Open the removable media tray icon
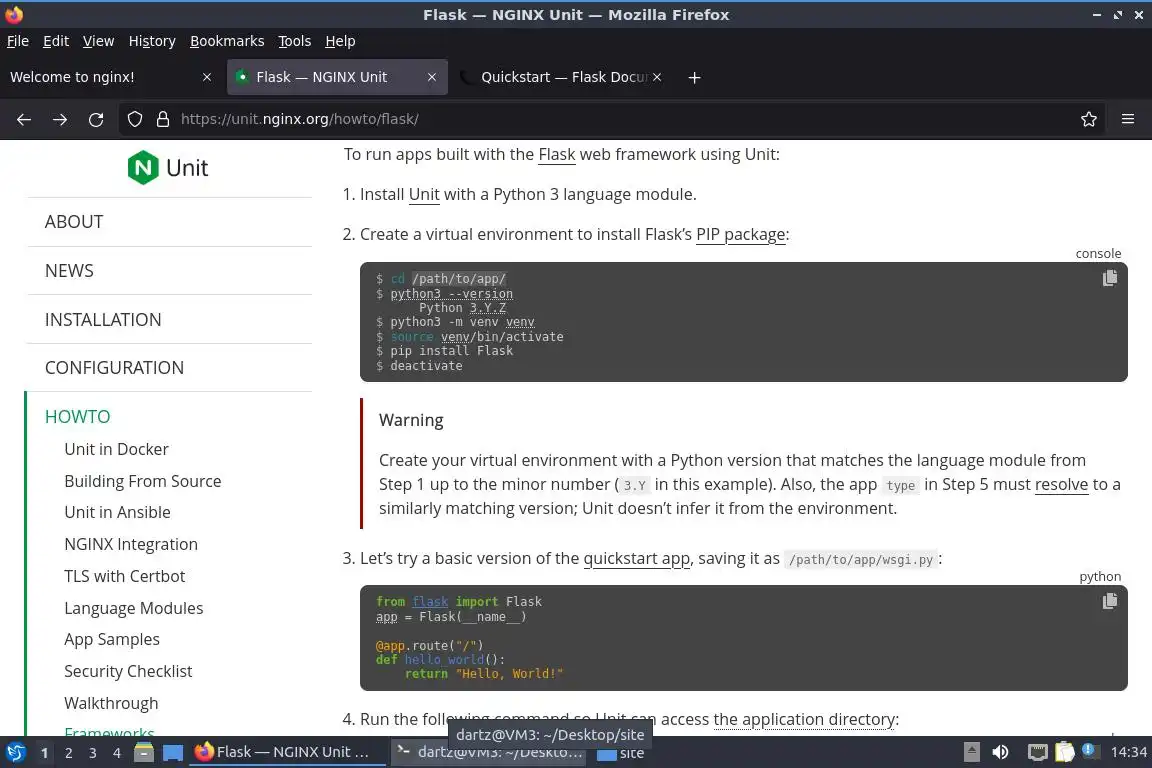The width and height of the screenshot is (1152, 768). pos(971,752)
